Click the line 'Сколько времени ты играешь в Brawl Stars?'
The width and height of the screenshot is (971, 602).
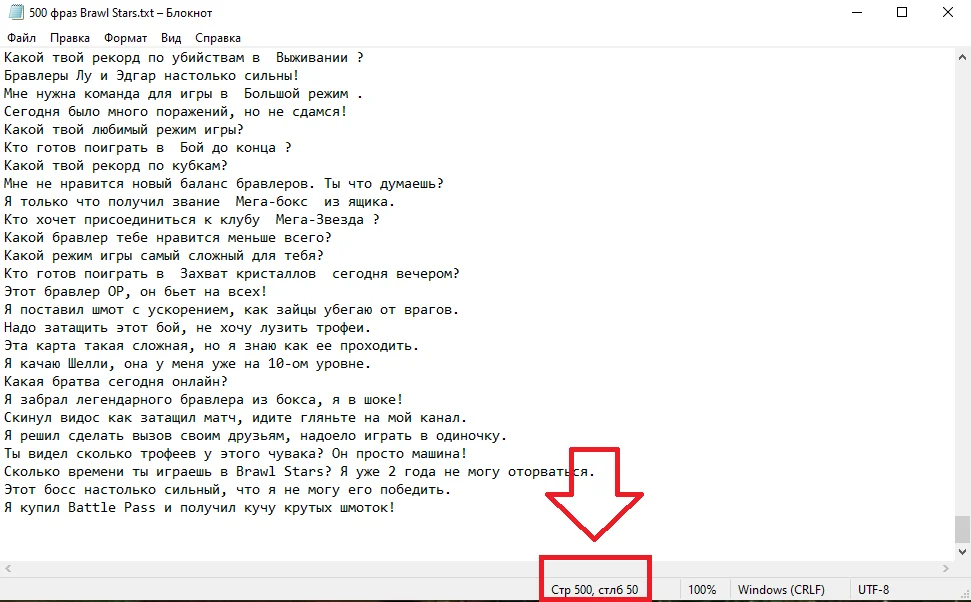tap(300, 471)
